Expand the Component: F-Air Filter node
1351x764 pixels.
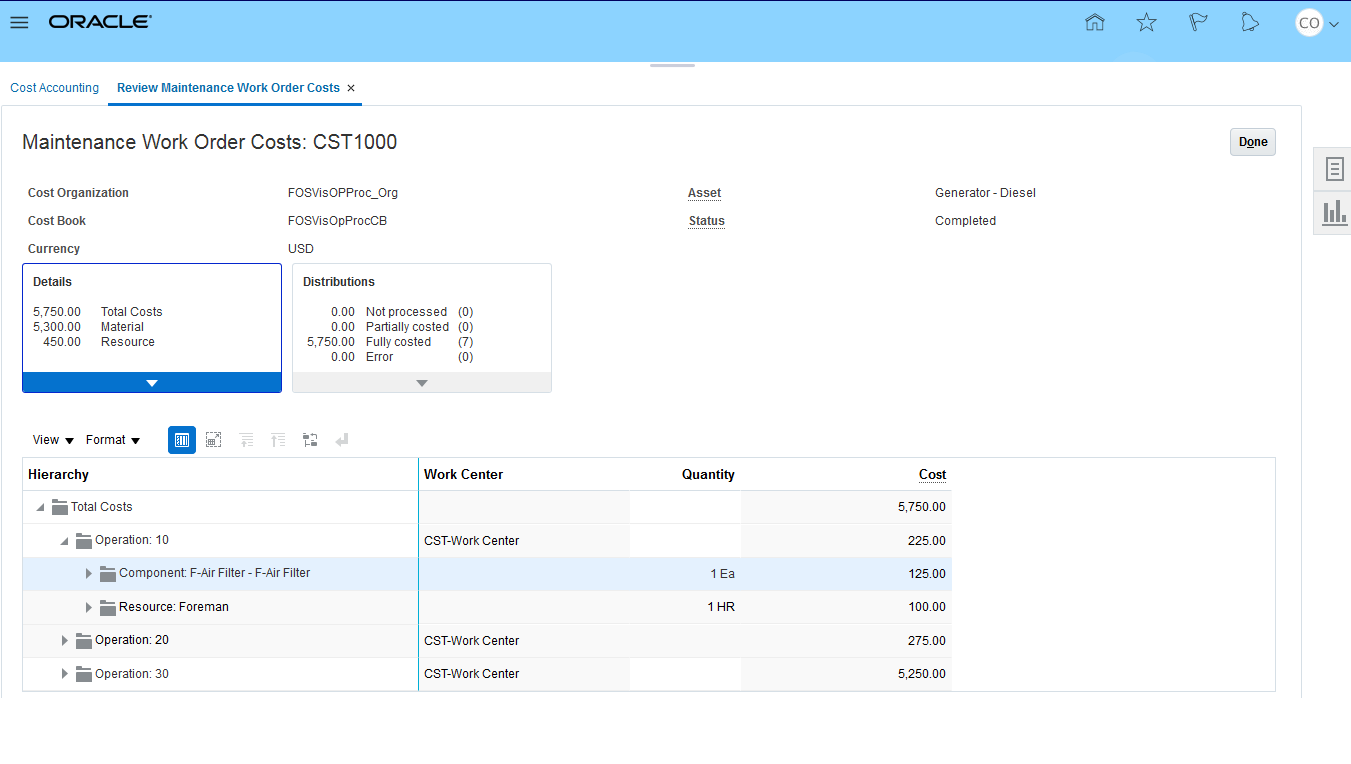click(x=88, y=574)
